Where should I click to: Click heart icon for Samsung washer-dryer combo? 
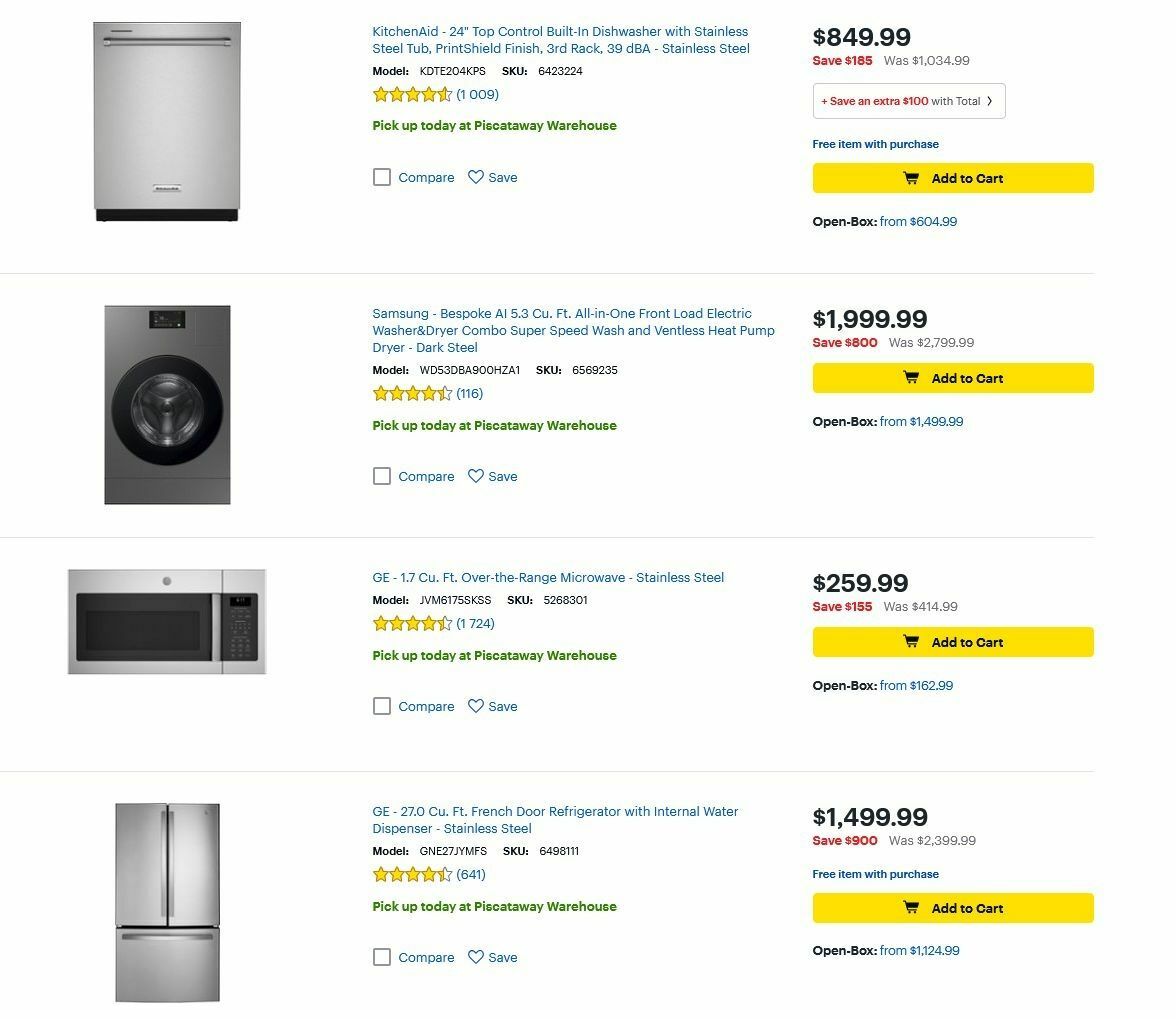[x=476, y=476]
